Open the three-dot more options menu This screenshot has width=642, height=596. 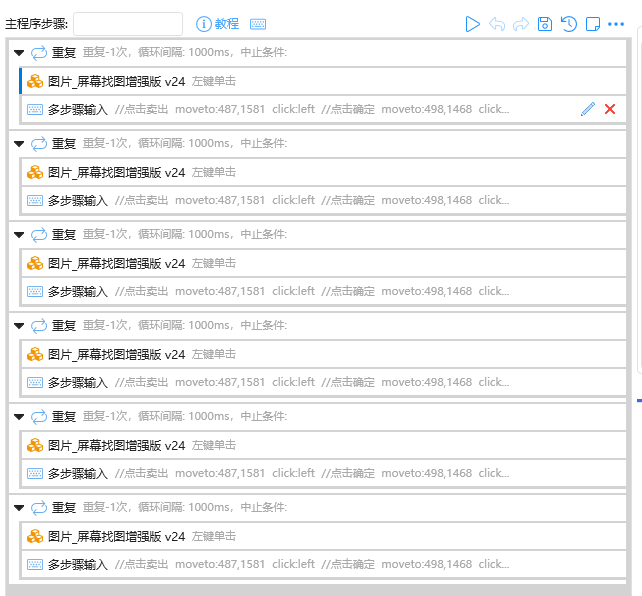(x=616, y=24)
